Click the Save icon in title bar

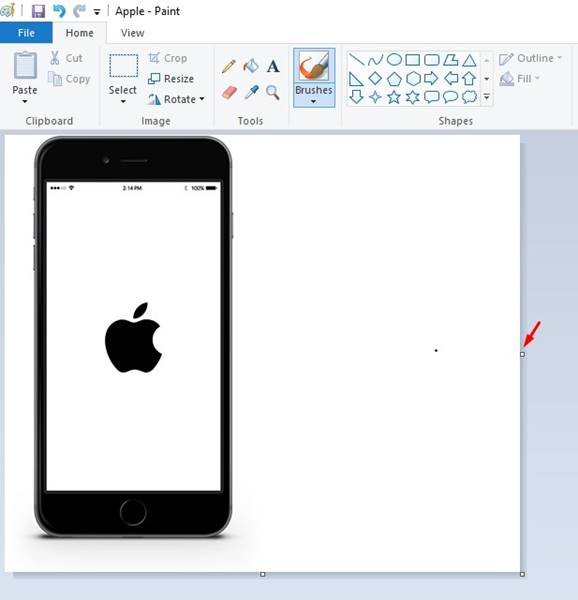pos(38,11)
